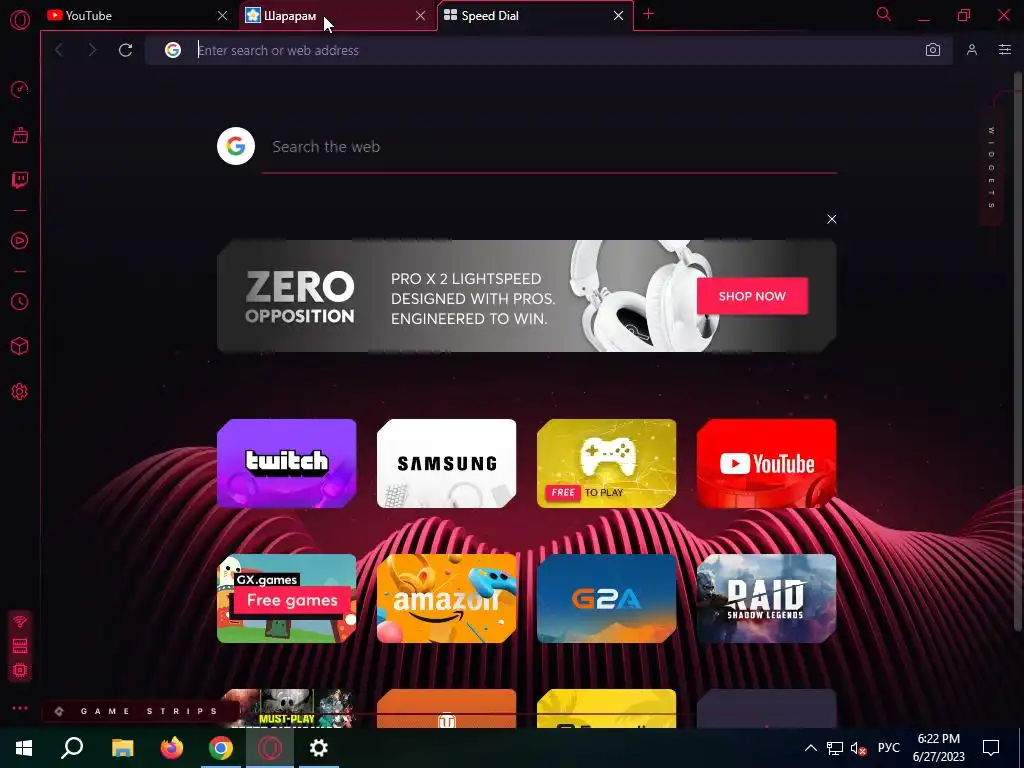Reload the page

(x=125, y=50)
